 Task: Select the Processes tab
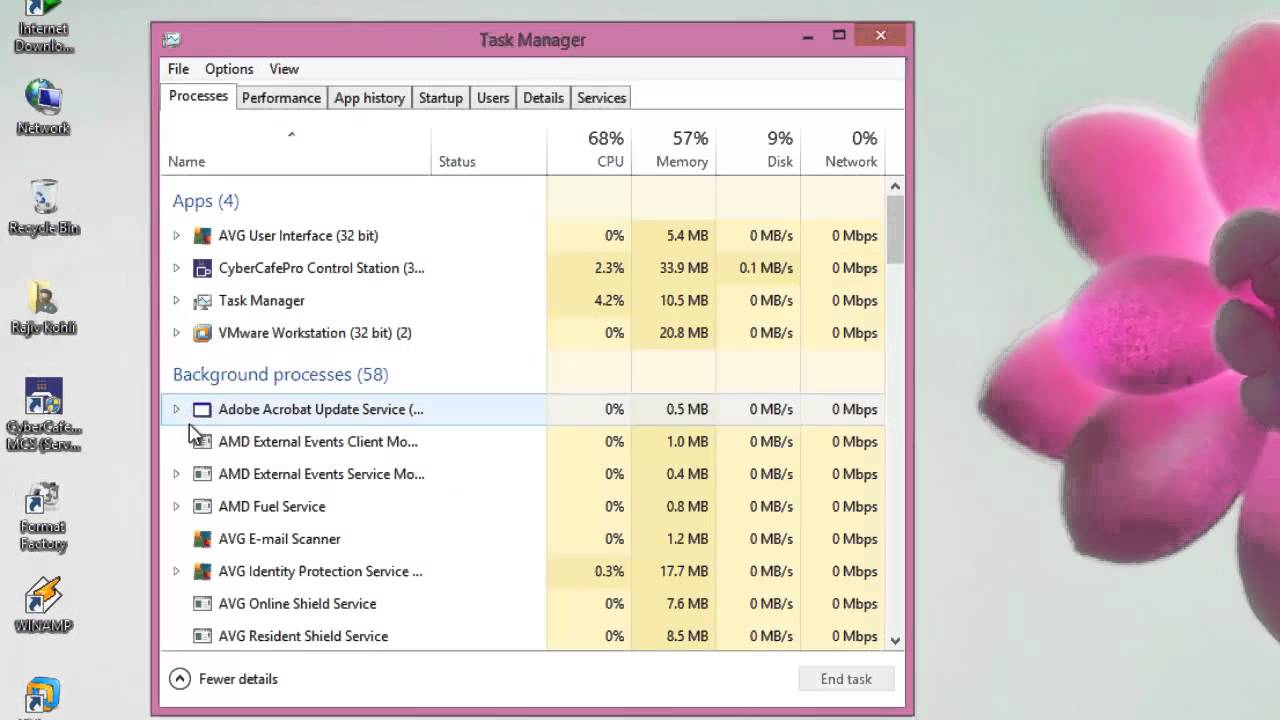[198, 96]
